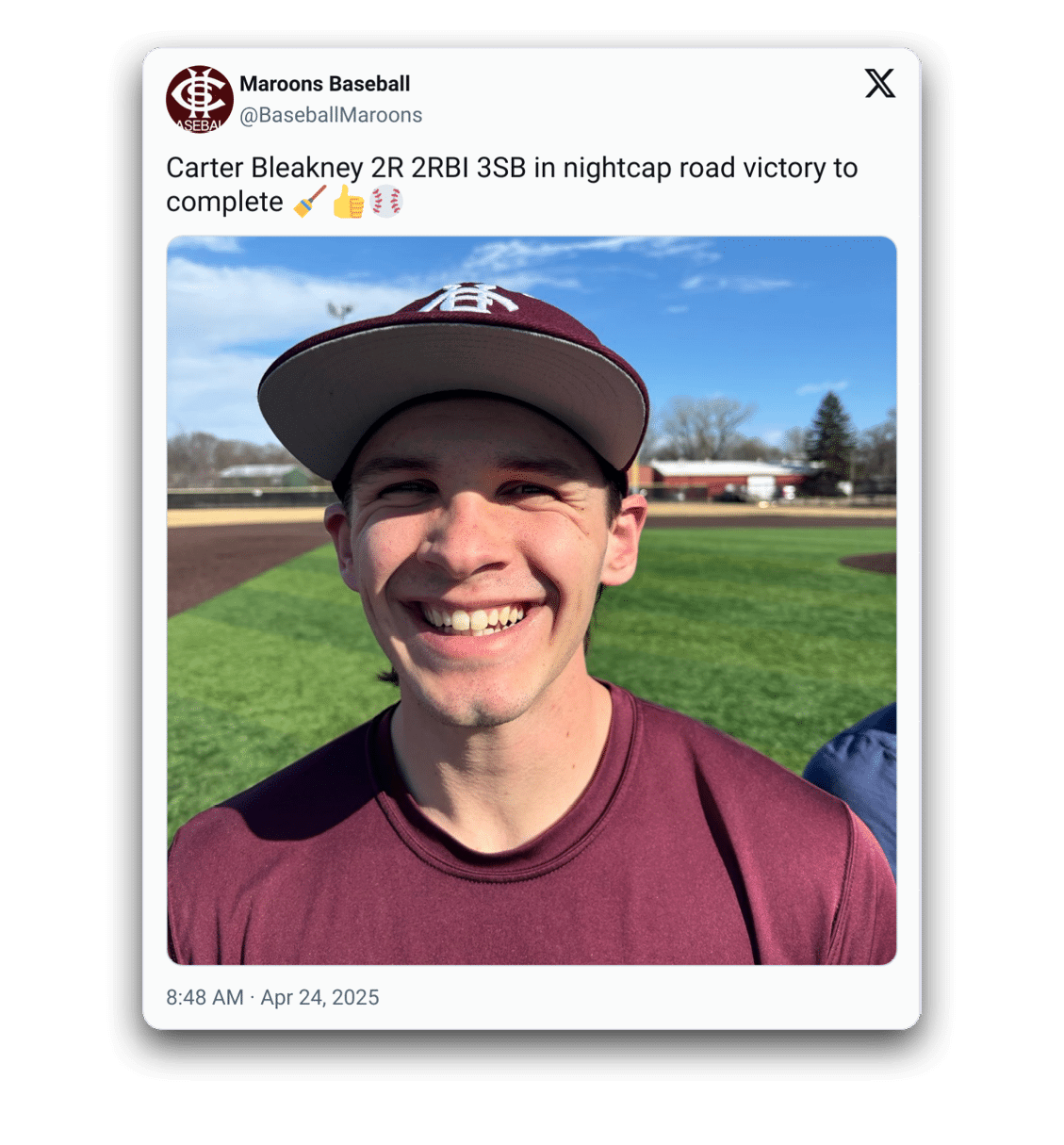The image size is (1064, 1145).
Task: Open the @BaseballMaroons handle link
Action: click(x=331, y=115)
